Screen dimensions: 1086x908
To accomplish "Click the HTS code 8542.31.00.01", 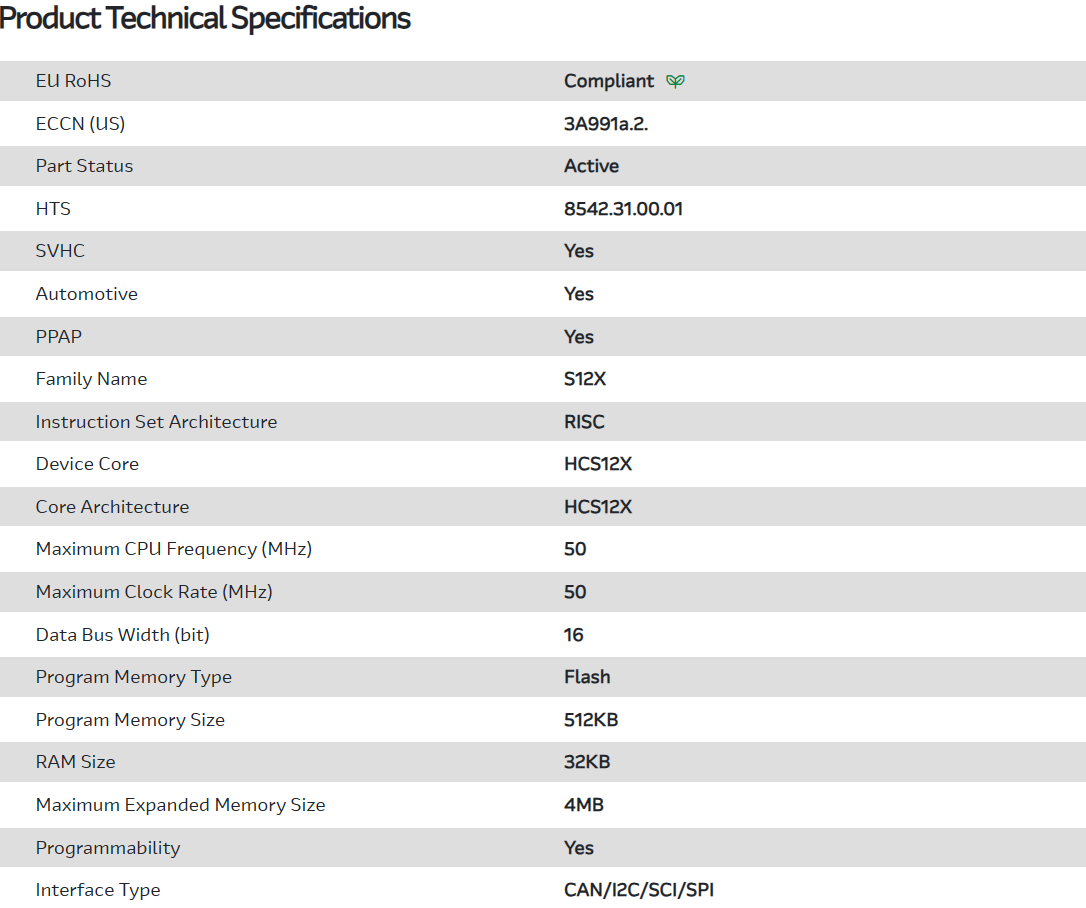I will 623,209.
